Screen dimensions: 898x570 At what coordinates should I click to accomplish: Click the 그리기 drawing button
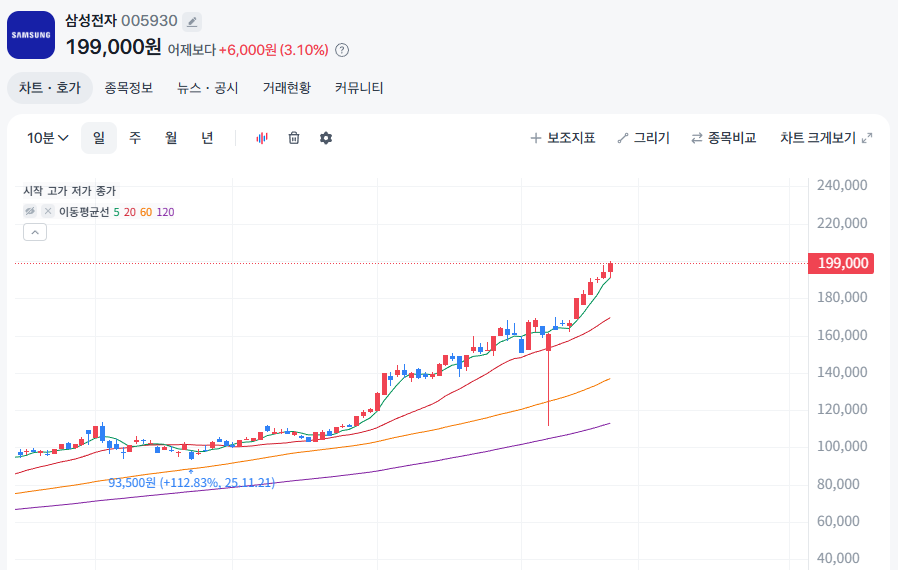pyautogui.click(x=644, y=138)
